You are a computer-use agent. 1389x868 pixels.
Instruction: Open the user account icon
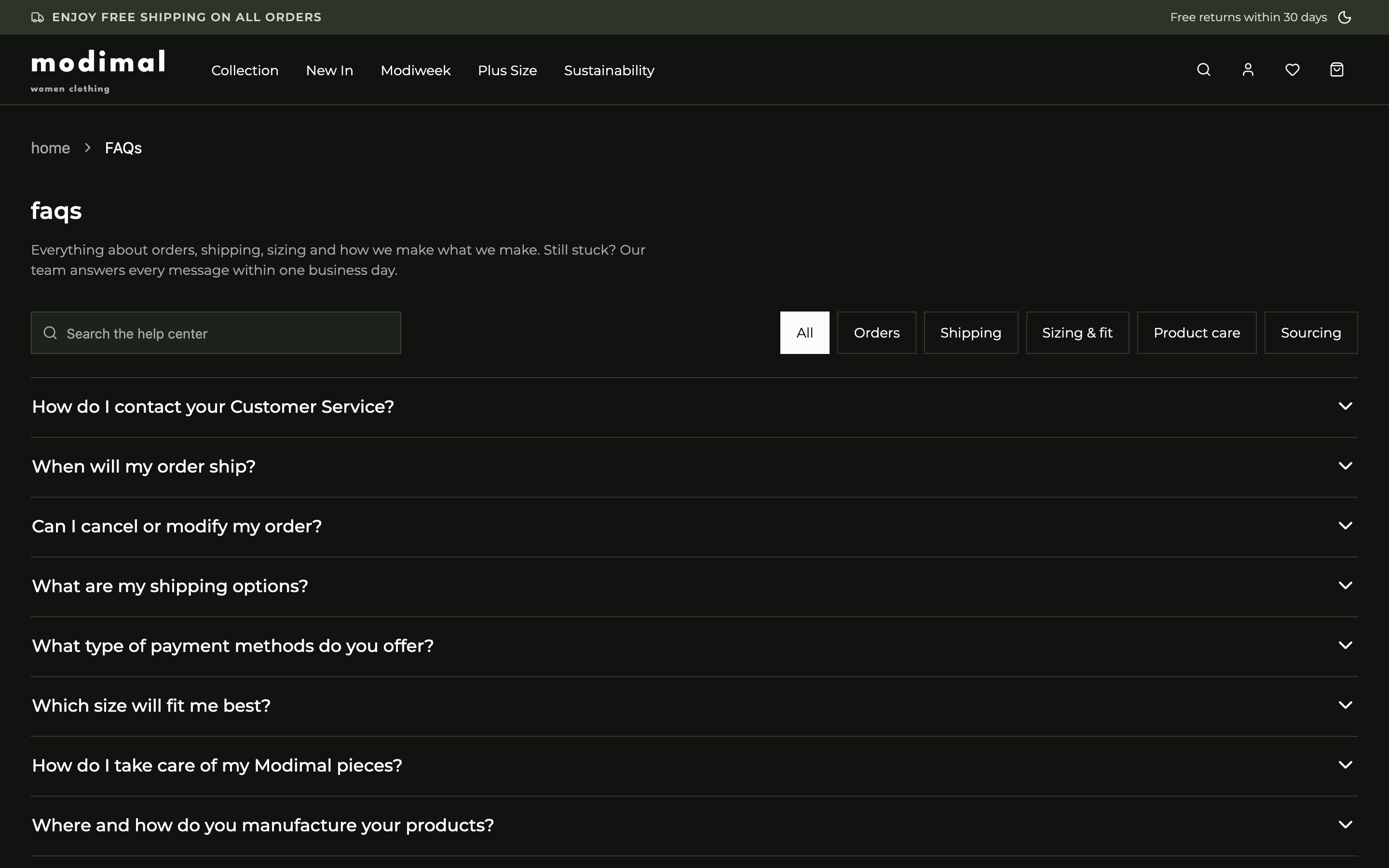click(1248, 69)
